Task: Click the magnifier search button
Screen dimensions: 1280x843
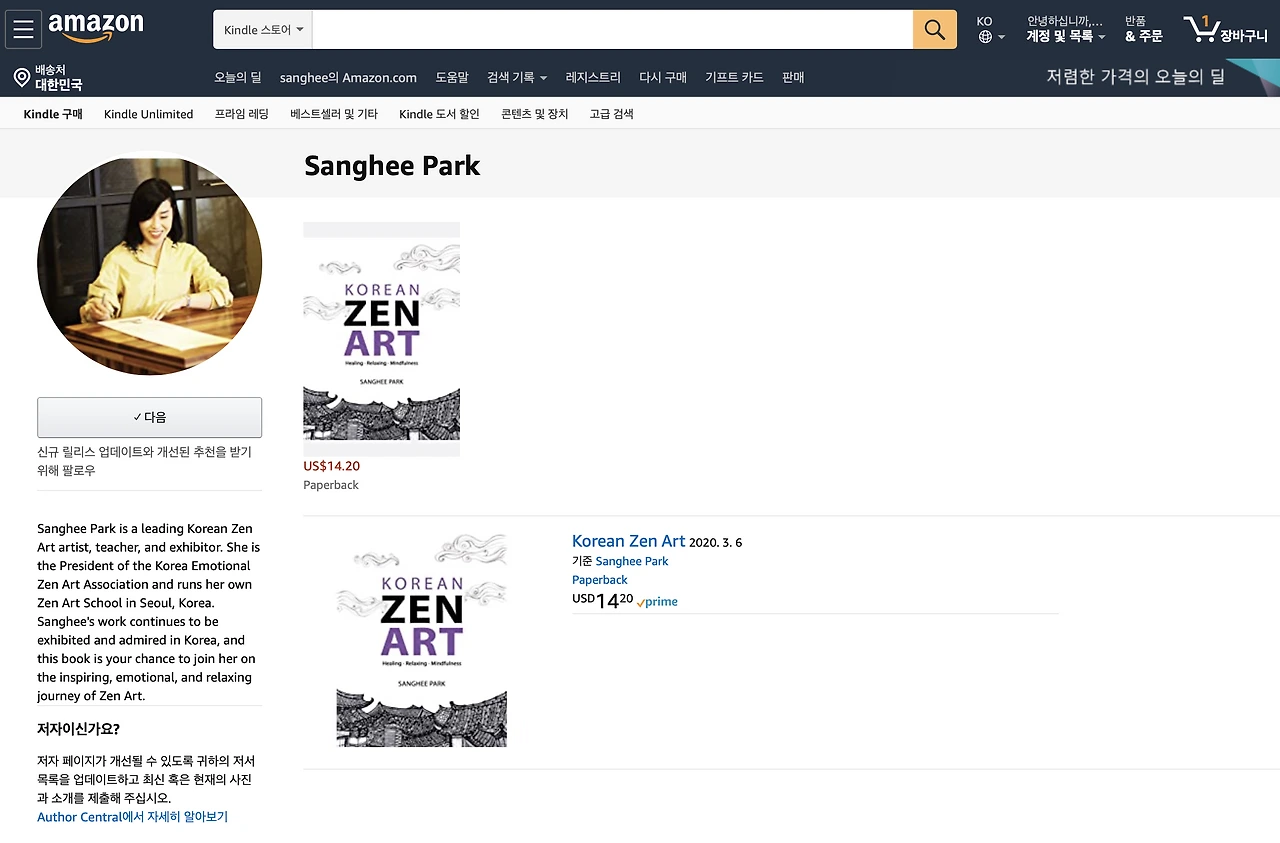Action: coord(934,30)
